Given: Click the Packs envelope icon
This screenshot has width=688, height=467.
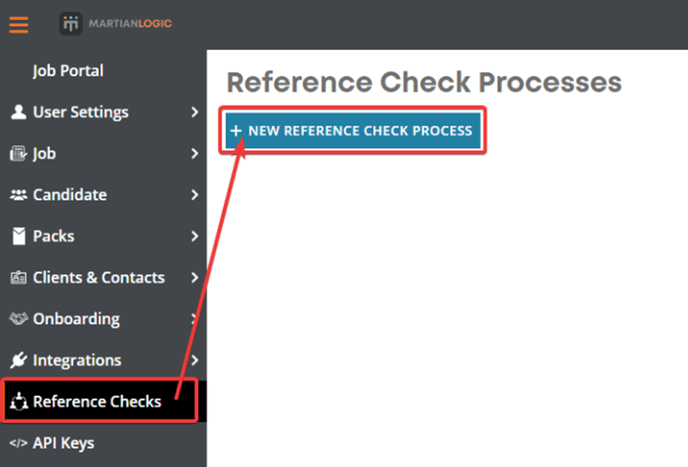Looking at the screenshot, I should pos(19,236).
